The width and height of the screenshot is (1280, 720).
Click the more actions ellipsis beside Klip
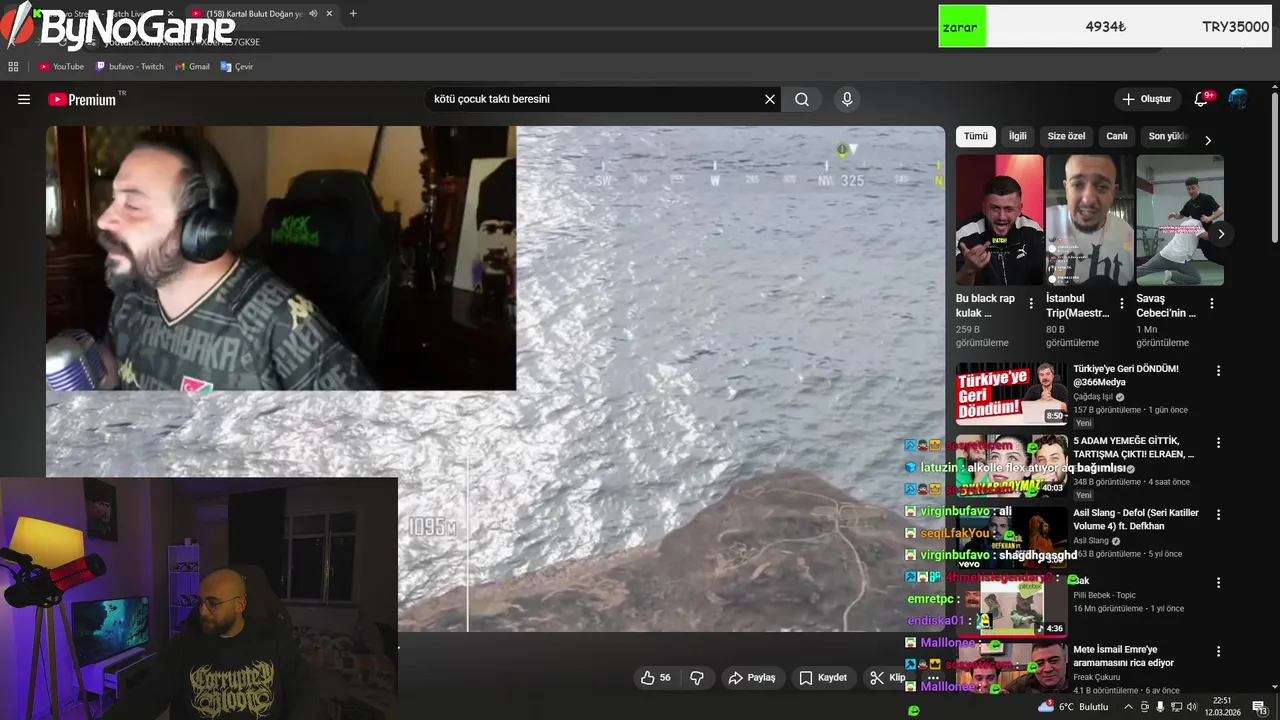933,678
